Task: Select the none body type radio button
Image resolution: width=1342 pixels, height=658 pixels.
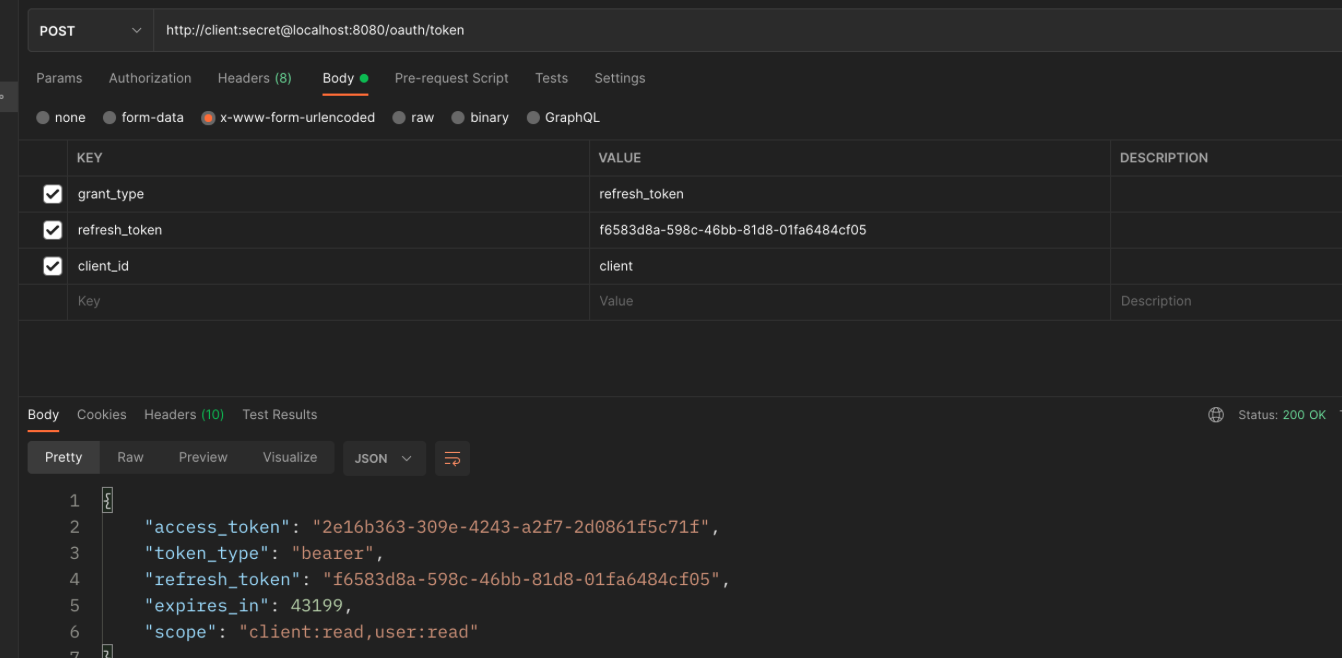Action: pos(43,118)
